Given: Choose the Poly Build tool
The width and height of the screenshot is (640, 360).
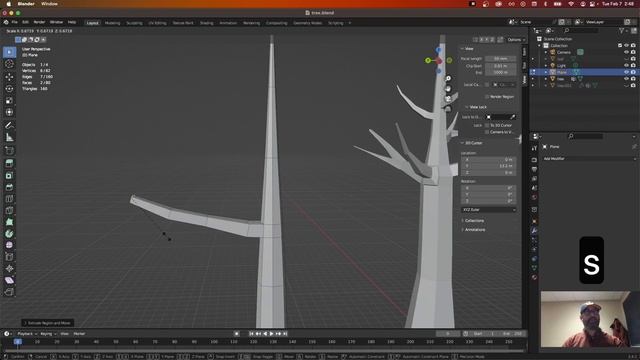Looking at the screenshot, I should tap(9, 222).
